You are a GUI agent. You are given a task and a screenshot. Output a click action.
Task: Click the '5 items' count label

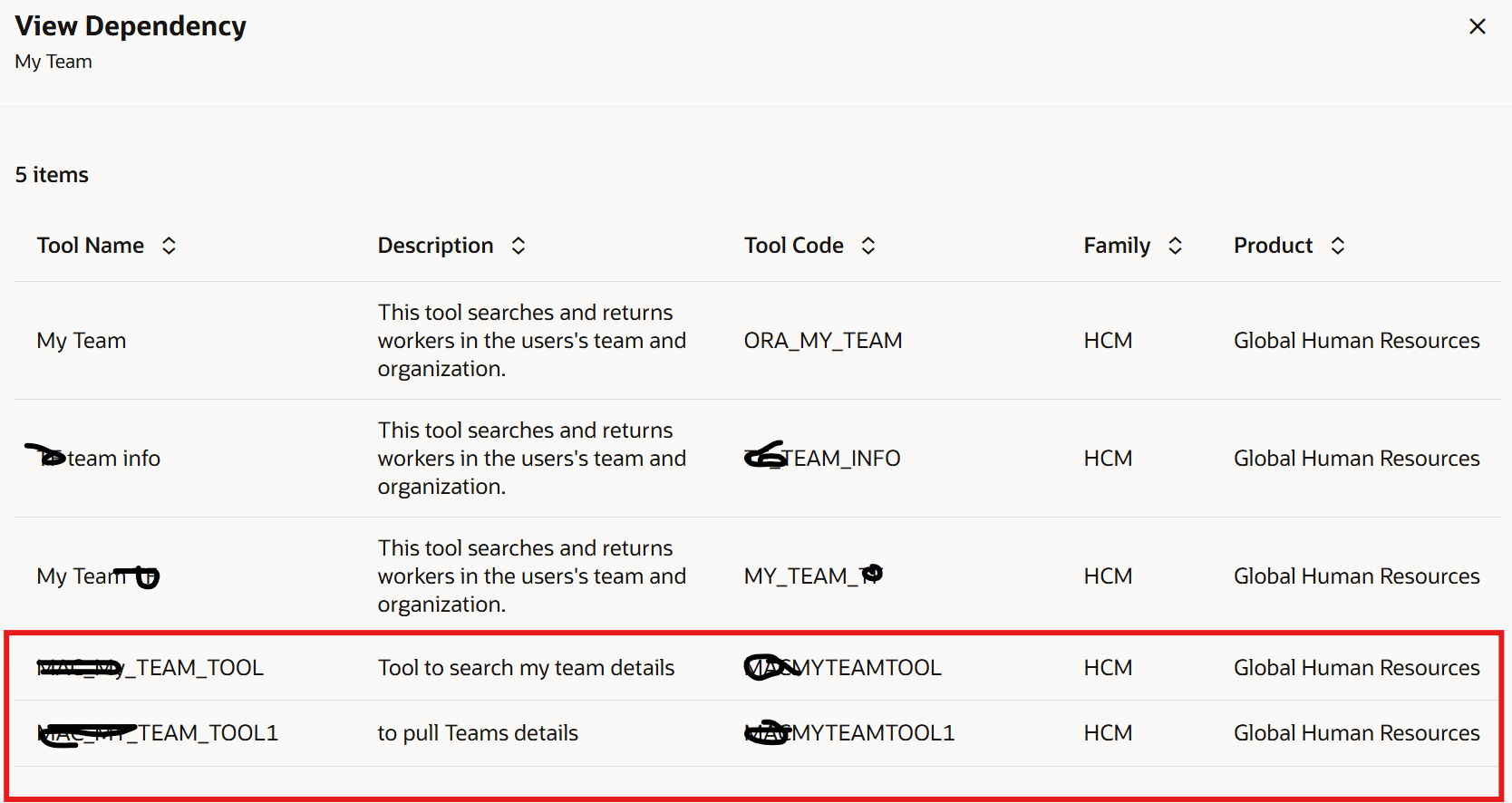point(52,175)
